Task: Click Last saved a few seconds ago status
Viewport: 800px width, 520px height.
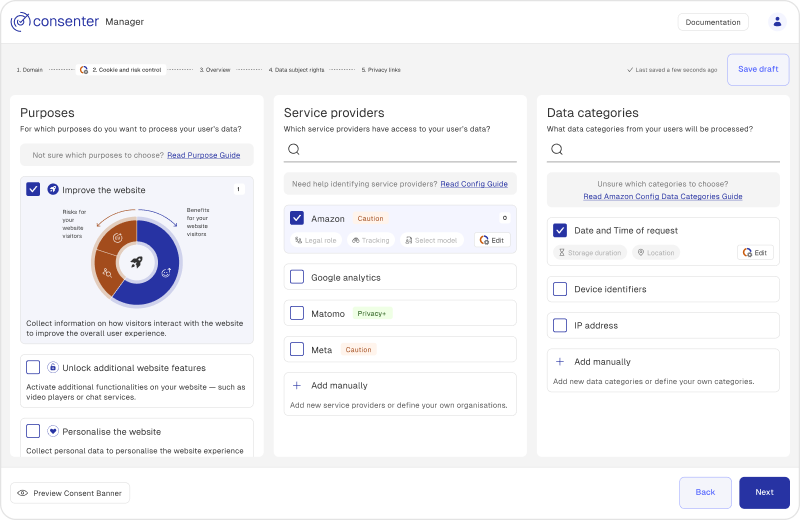Action: click(x=672, y=70)
